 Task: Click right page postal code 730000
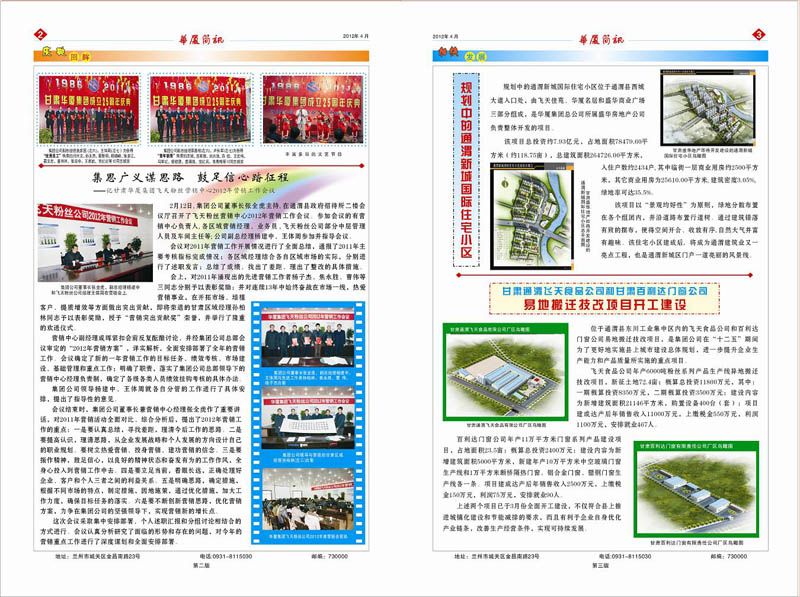(729, 556)
